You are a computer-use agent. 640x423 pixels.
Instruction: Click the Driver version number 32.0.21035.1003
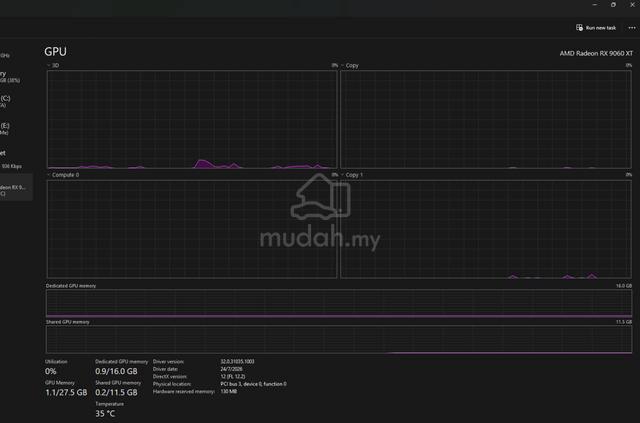(x=238, y=361)
